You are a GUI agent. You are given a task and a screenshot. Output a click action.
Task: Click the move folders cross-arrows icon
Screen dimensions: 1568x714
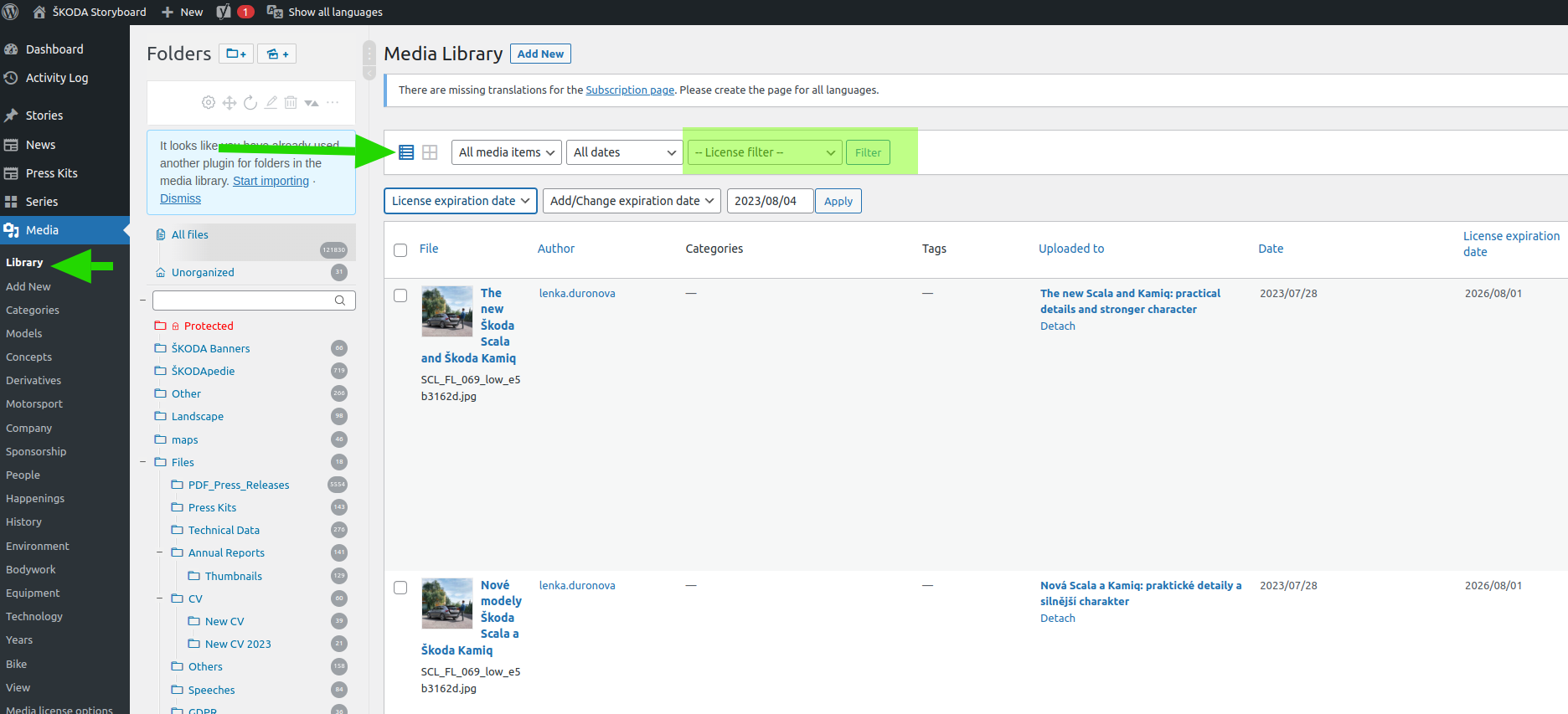pyautogui.click(x=230, y=102)
